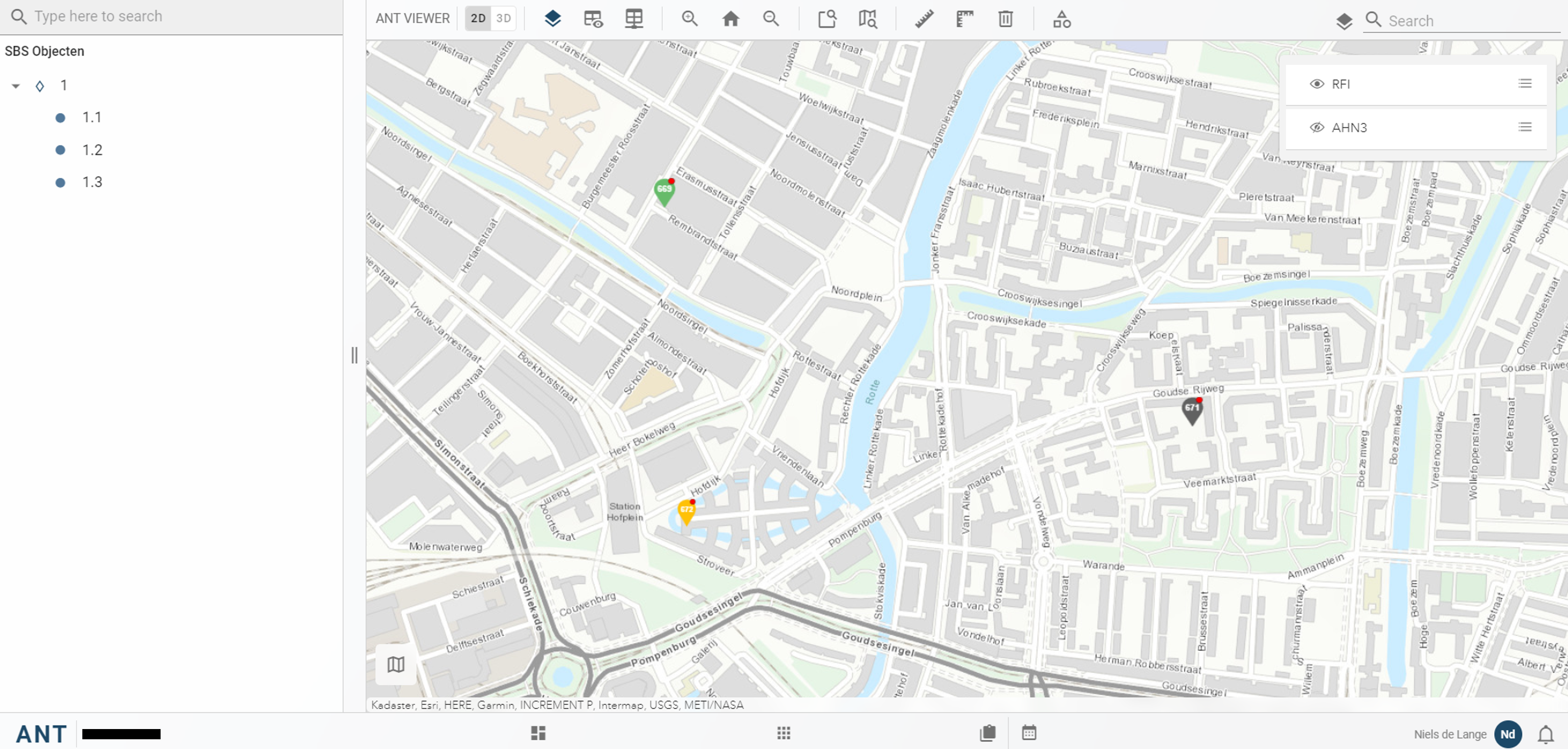Open the layers panel in viewer toolbar
1568x749 pixels.
coord(552,19)
